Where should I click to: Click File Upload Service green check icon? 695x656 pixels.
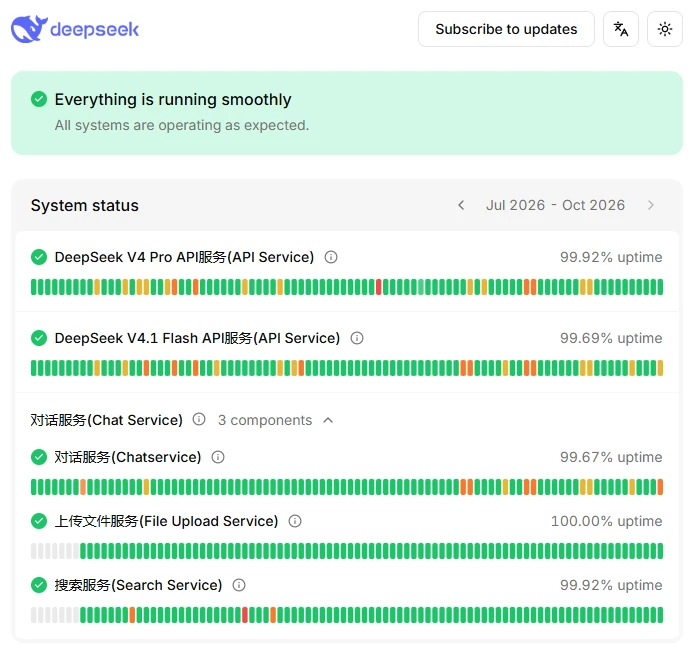click(39, 521)
